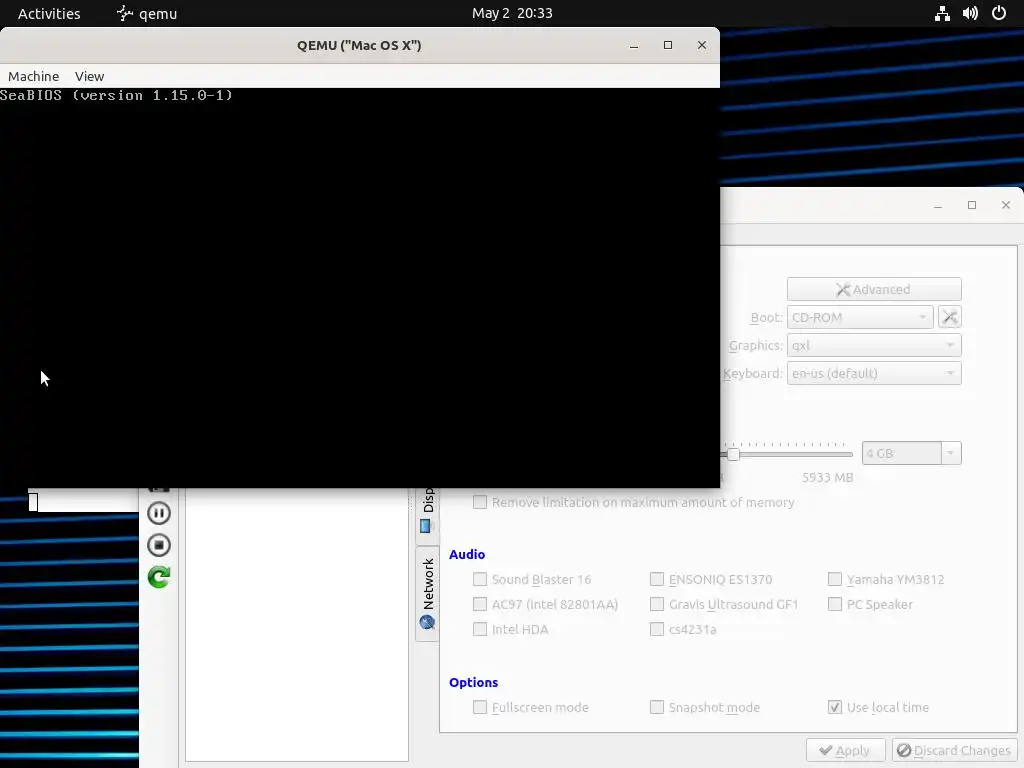Open the date and time clock panel
1024x768 pixels.
pos(512,13)
